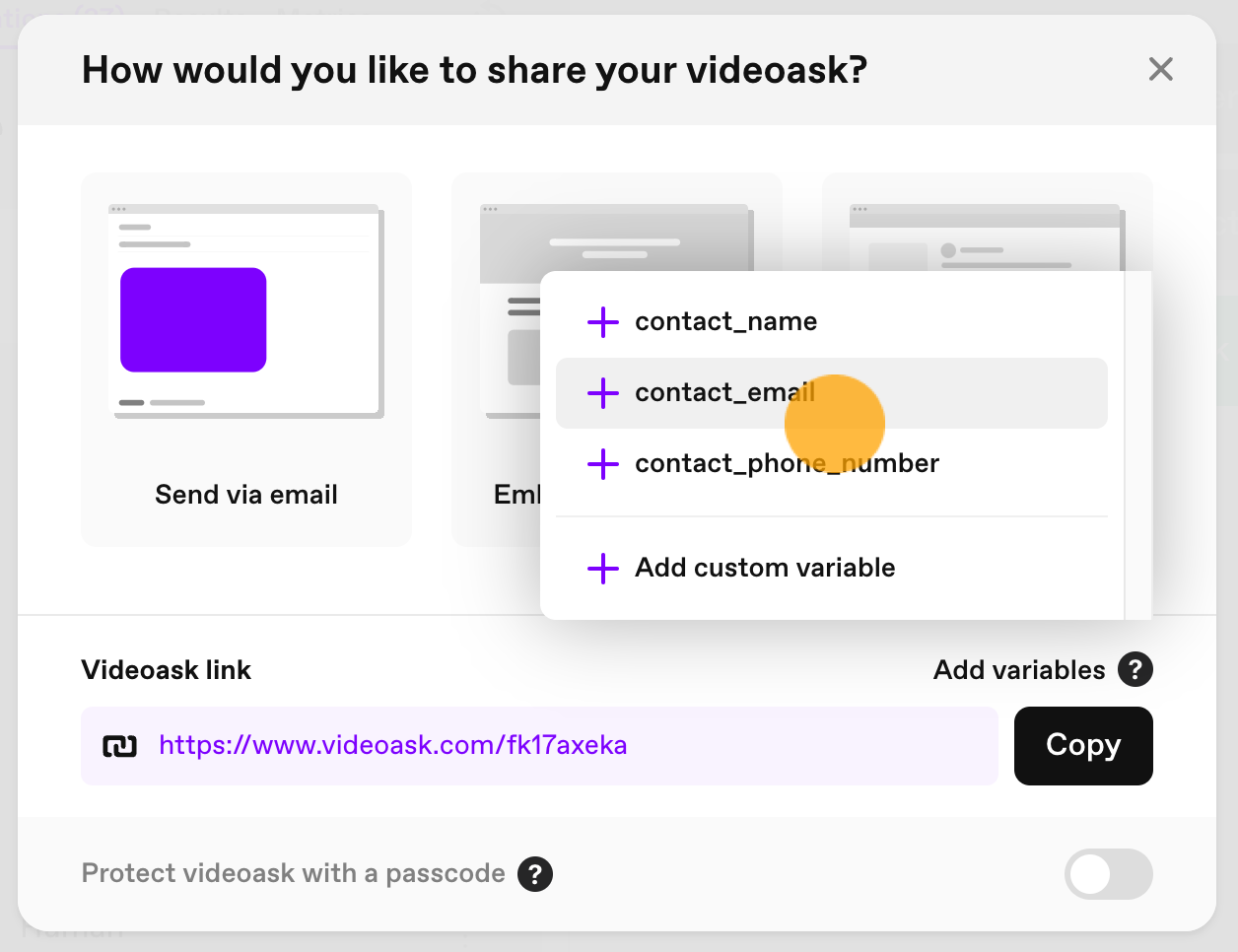Choose the Send via email card
Image resolution: width=1238 pixels, height=952 pixels.
[246, 360]
